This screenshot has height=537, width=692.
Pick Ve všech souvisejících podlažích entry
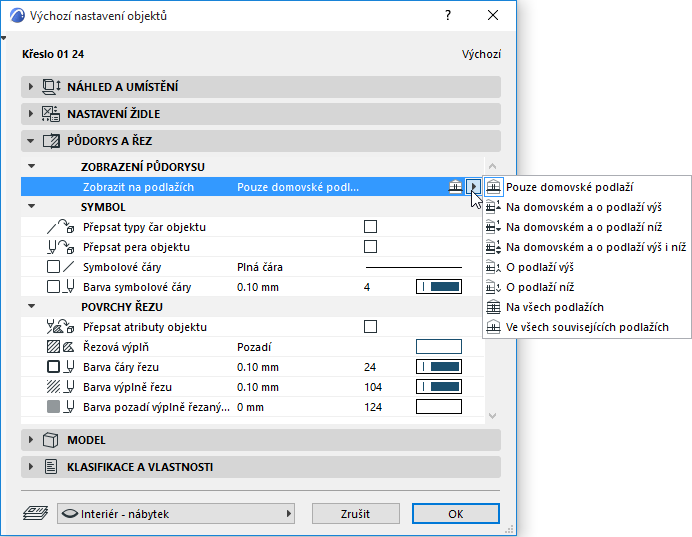click(x=587, y=327)
